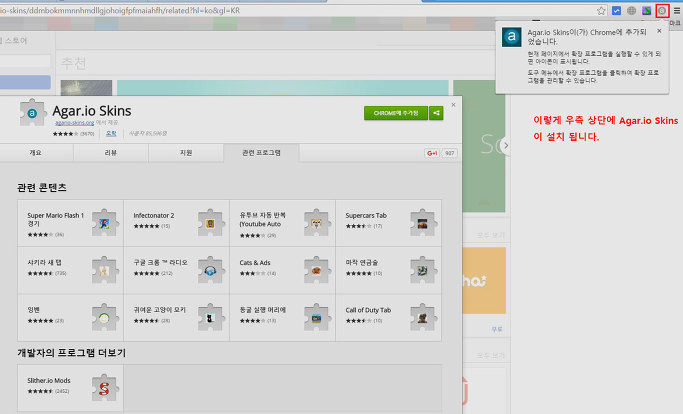Image resolution: width=683 pixels, height=414 pixels.
Task: Open the Slither.io Mods title
Action: [x=49, y=380]
